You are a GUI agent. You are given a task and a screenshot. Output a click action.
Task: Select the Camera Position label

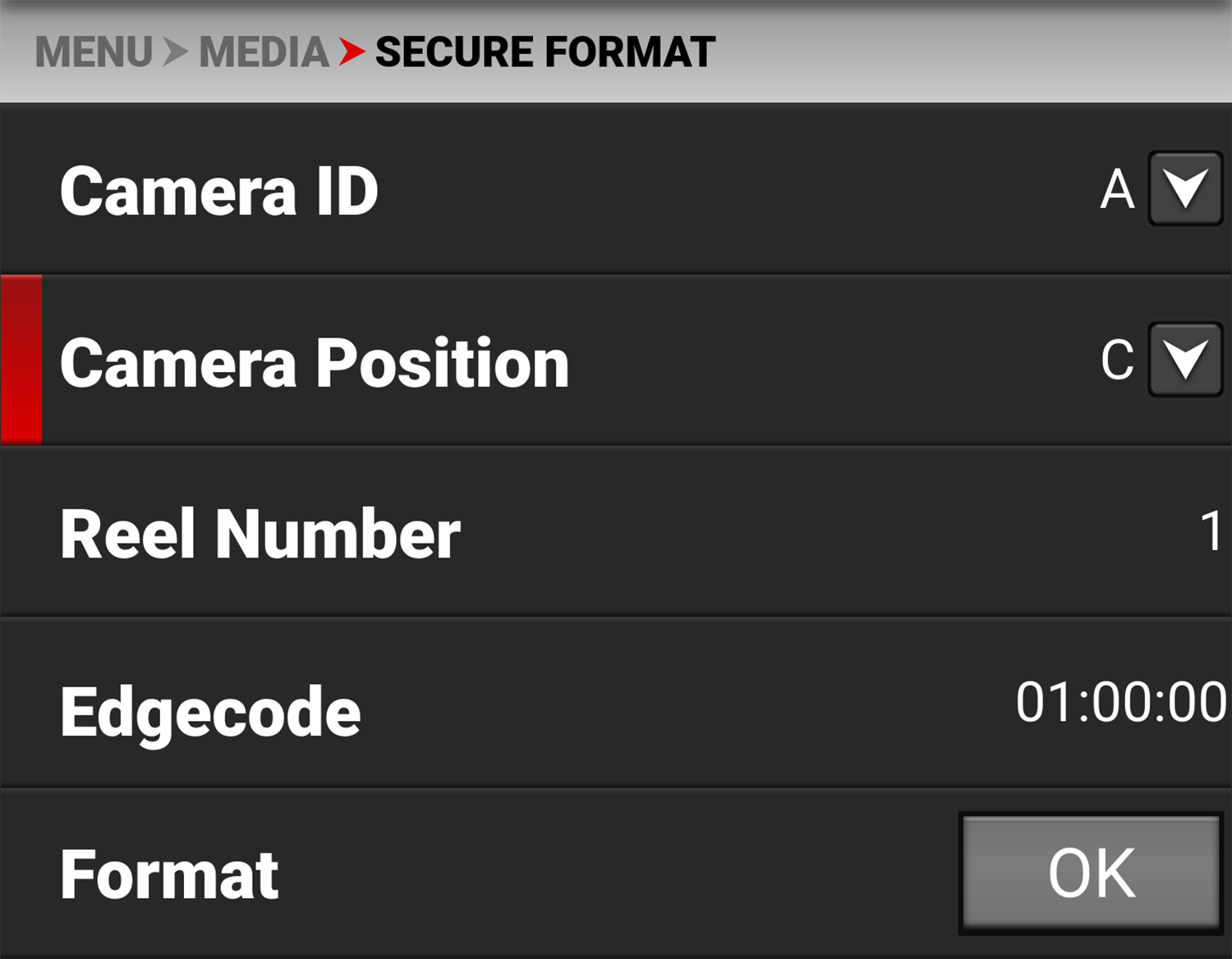pos(314,363)
